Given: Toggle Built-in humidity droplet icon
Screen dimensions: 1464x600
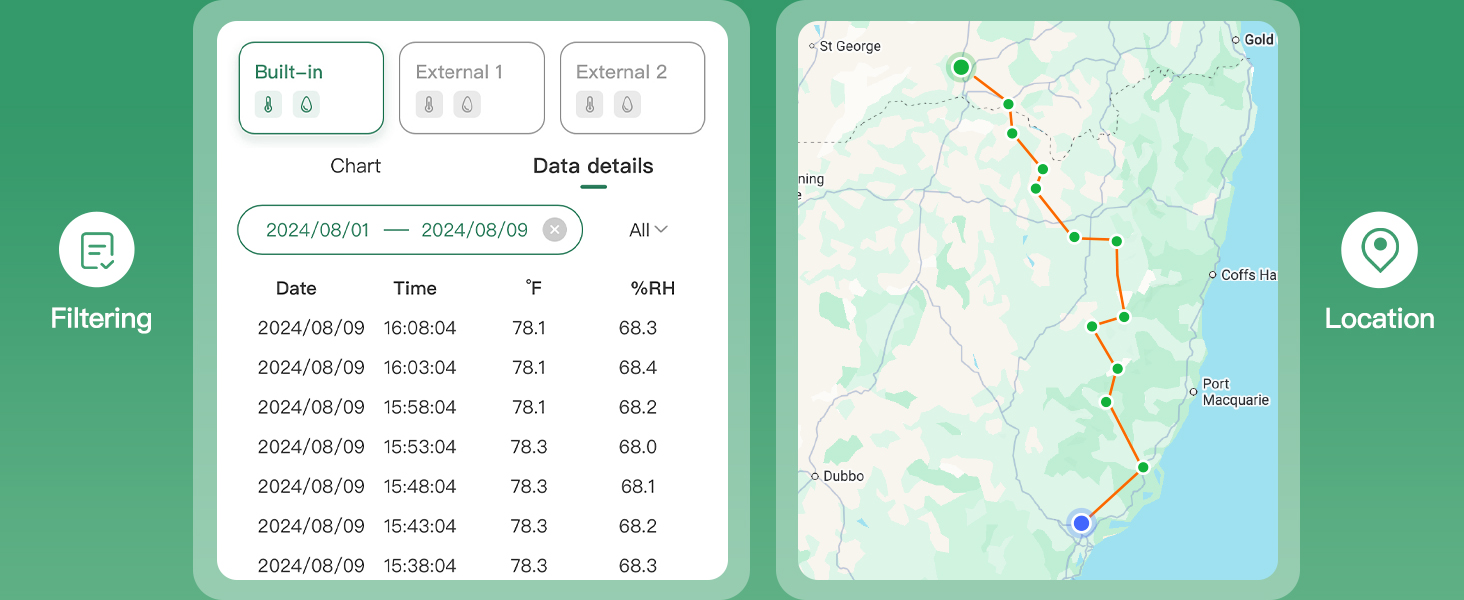Looking at the screenshot, I should click(306, 105).
